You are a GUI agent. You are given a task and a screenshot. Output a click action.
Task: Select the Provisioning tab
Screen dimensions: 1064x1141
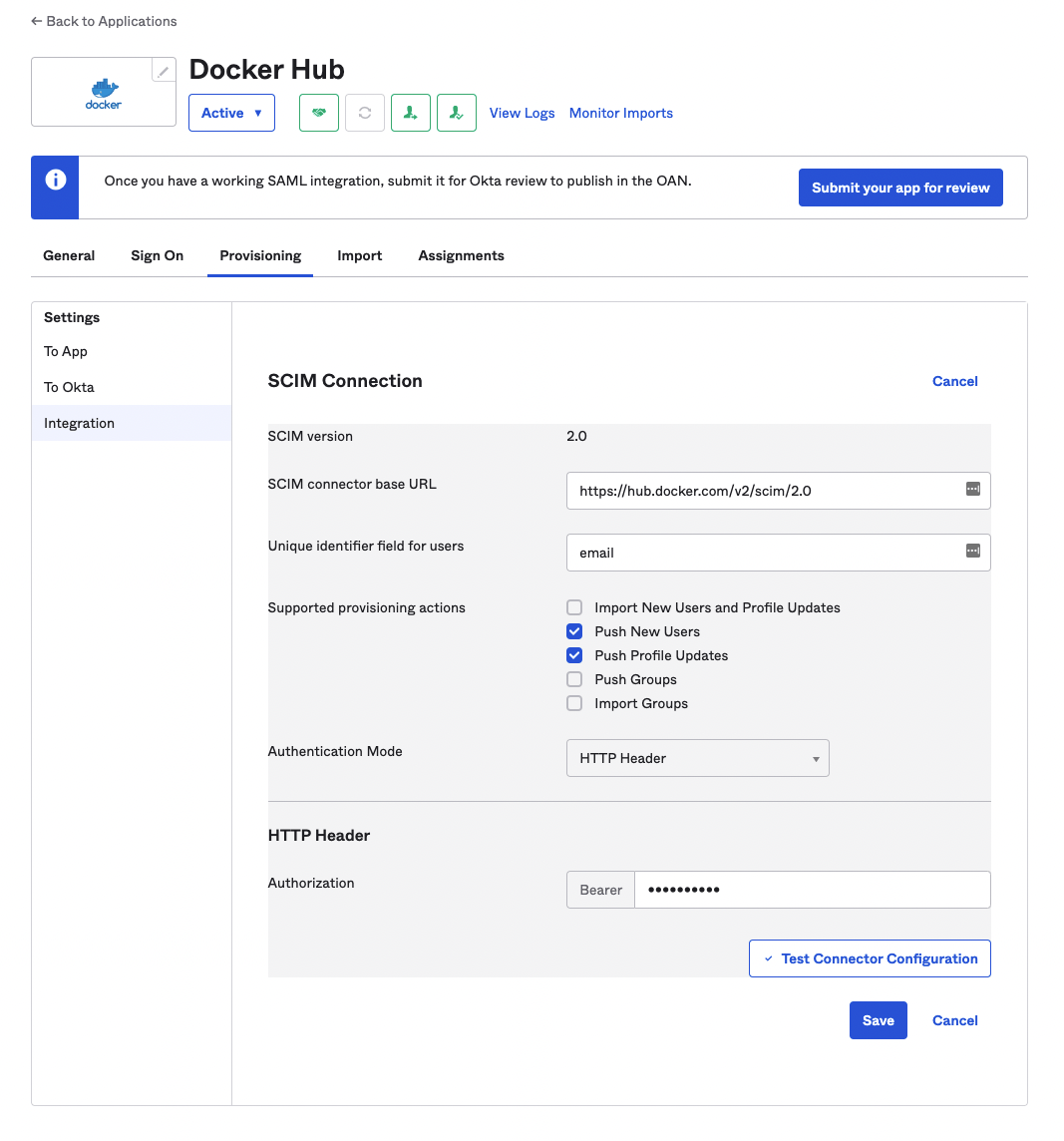260,255
